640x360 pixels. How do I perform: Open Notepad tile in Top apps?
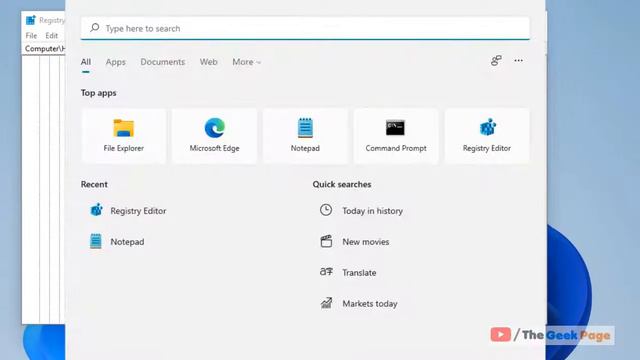[305, 136]
